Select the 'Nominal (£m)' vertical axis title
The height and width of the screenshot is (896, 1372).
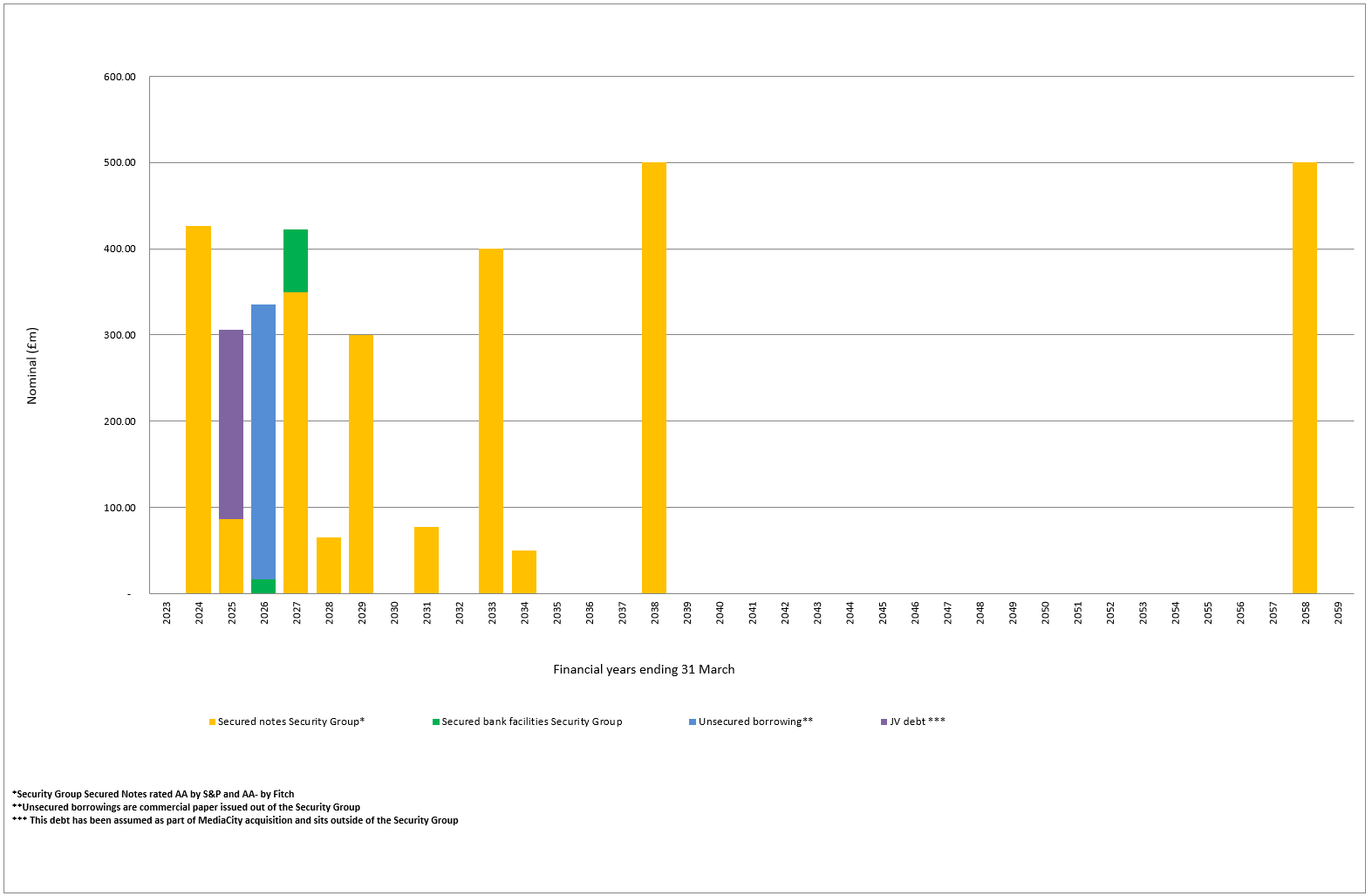[x=32, y=366]
